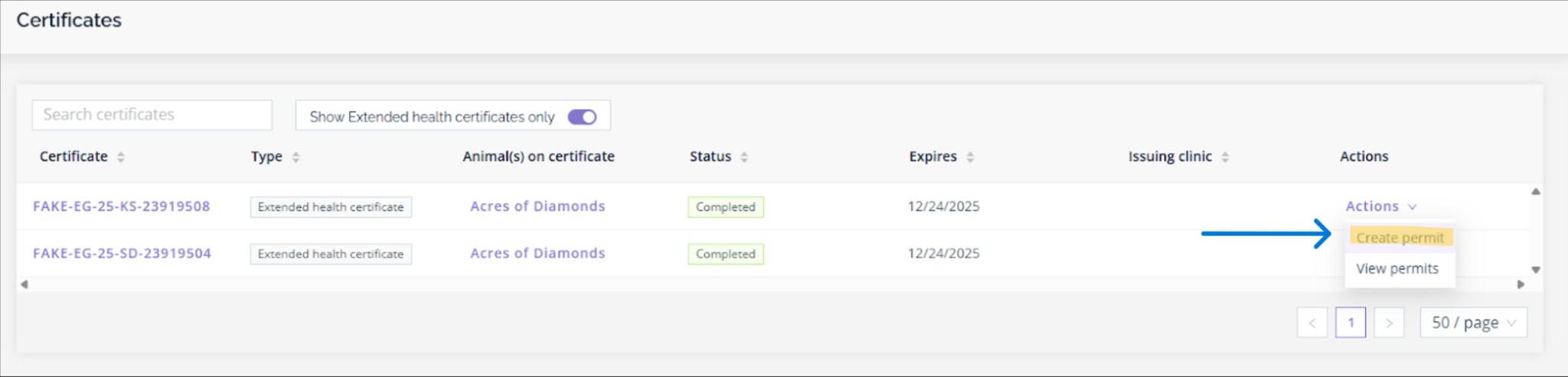The image size is (1568, 377).
Task: Expand Actions dropdown for first certificate
Action: 1381,206
